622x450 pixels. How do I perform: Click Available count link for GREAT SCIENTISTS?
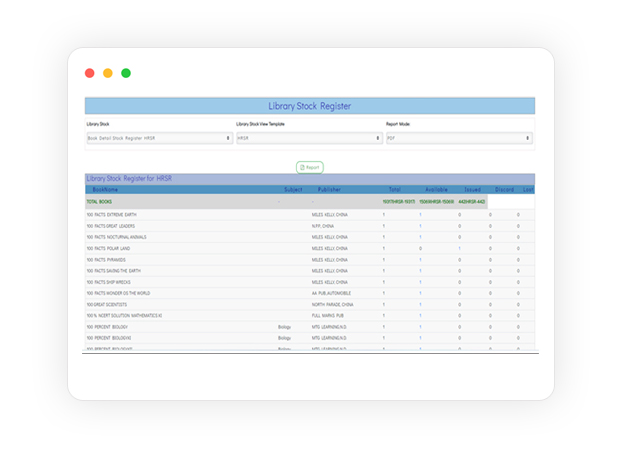click(420, 305)
